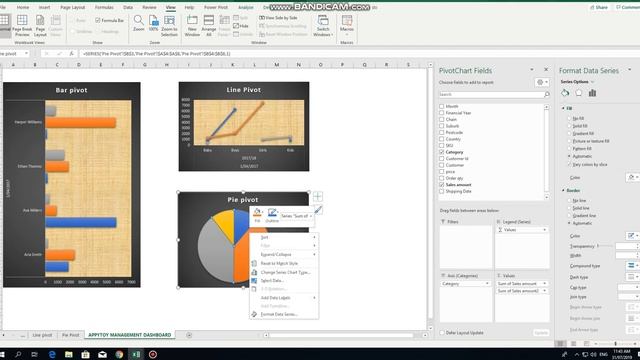The image size is (640, 360).
Task: Click Windows search icon on taskbar
Action: coord(18,354)
